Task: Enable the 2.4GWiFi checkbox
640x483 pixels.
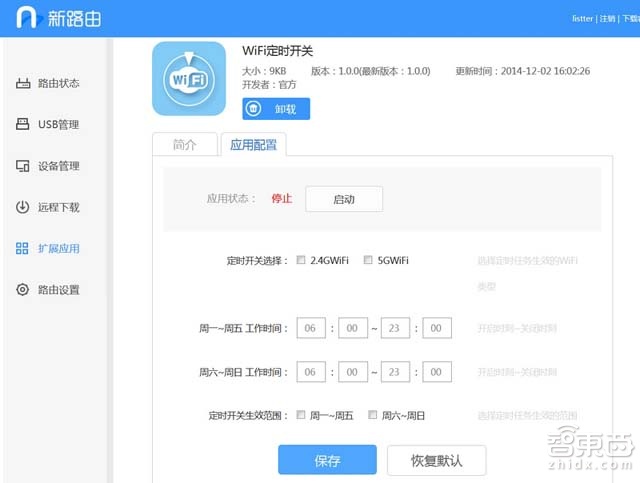Action: (x=301, y=260)
